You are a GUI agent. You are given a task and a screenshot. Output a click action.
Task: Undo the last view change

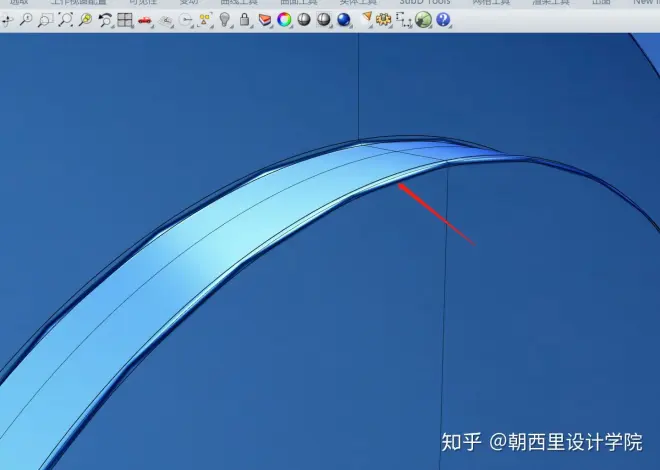tap(105, 20)
